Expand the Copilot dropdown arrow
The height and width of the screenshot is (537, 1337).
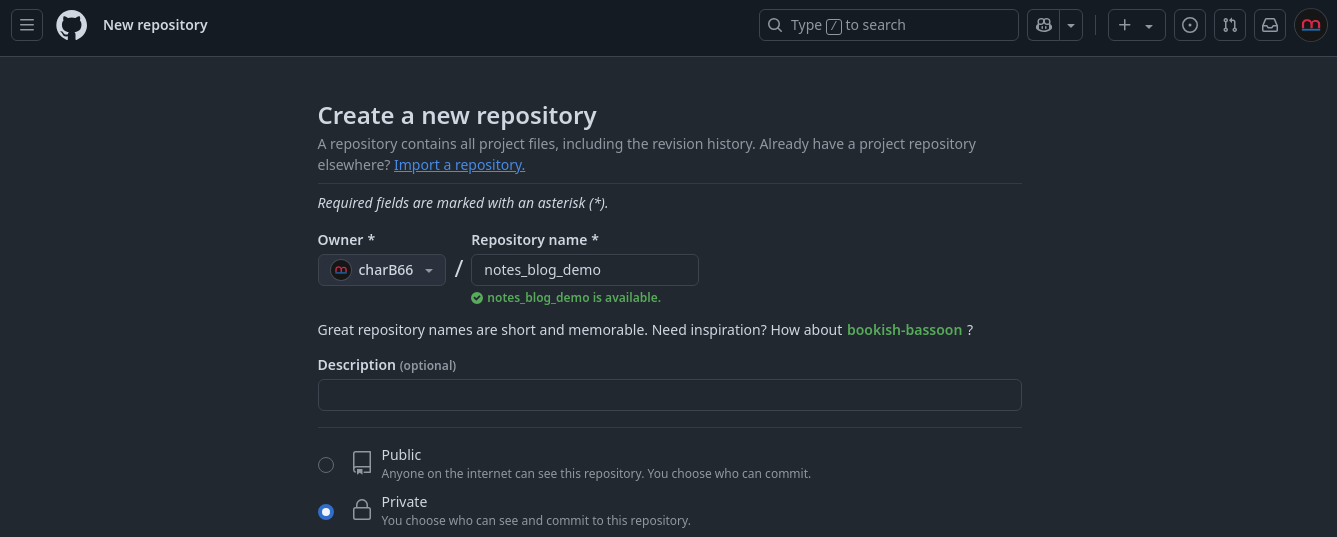(1071, 25)
